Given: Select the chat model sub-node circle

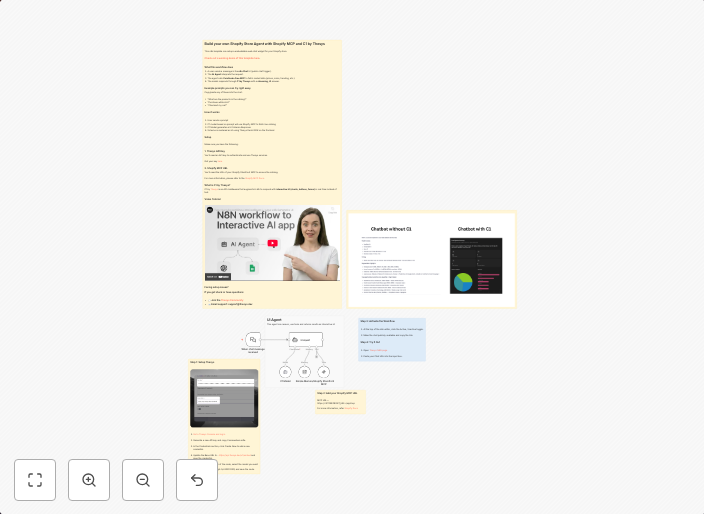Looking at the screenshot, I should point(285,372).
